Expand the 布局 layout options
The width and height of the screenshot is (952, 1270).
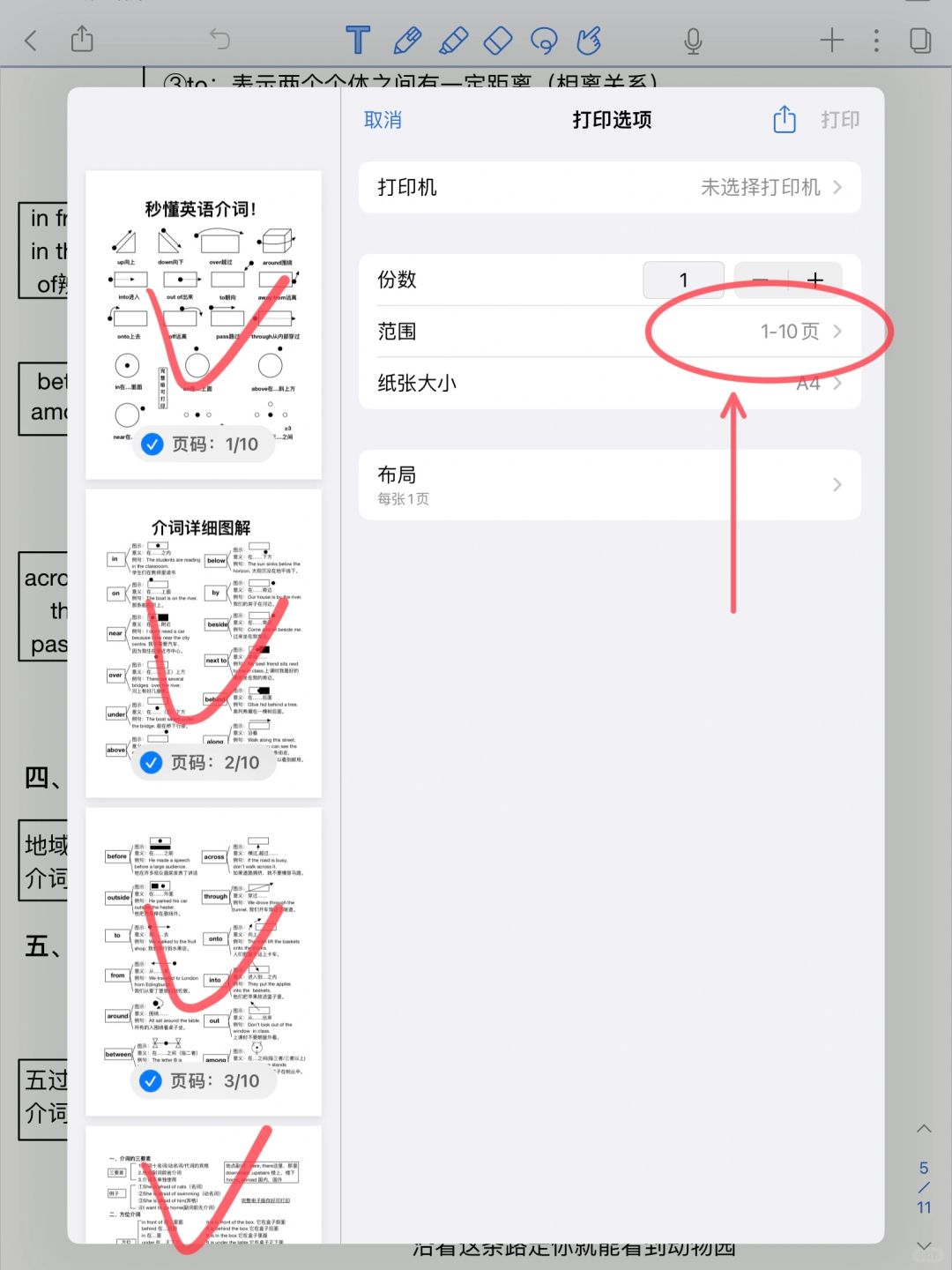coord(609,484)
